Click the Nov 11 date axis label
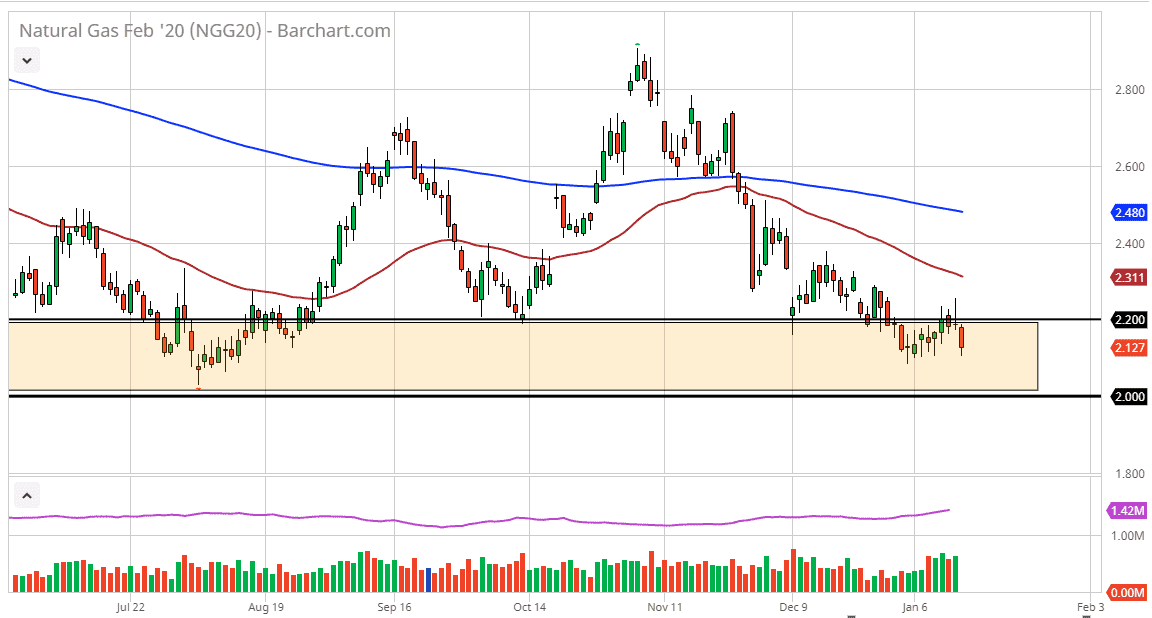 (x=663, y=606)
